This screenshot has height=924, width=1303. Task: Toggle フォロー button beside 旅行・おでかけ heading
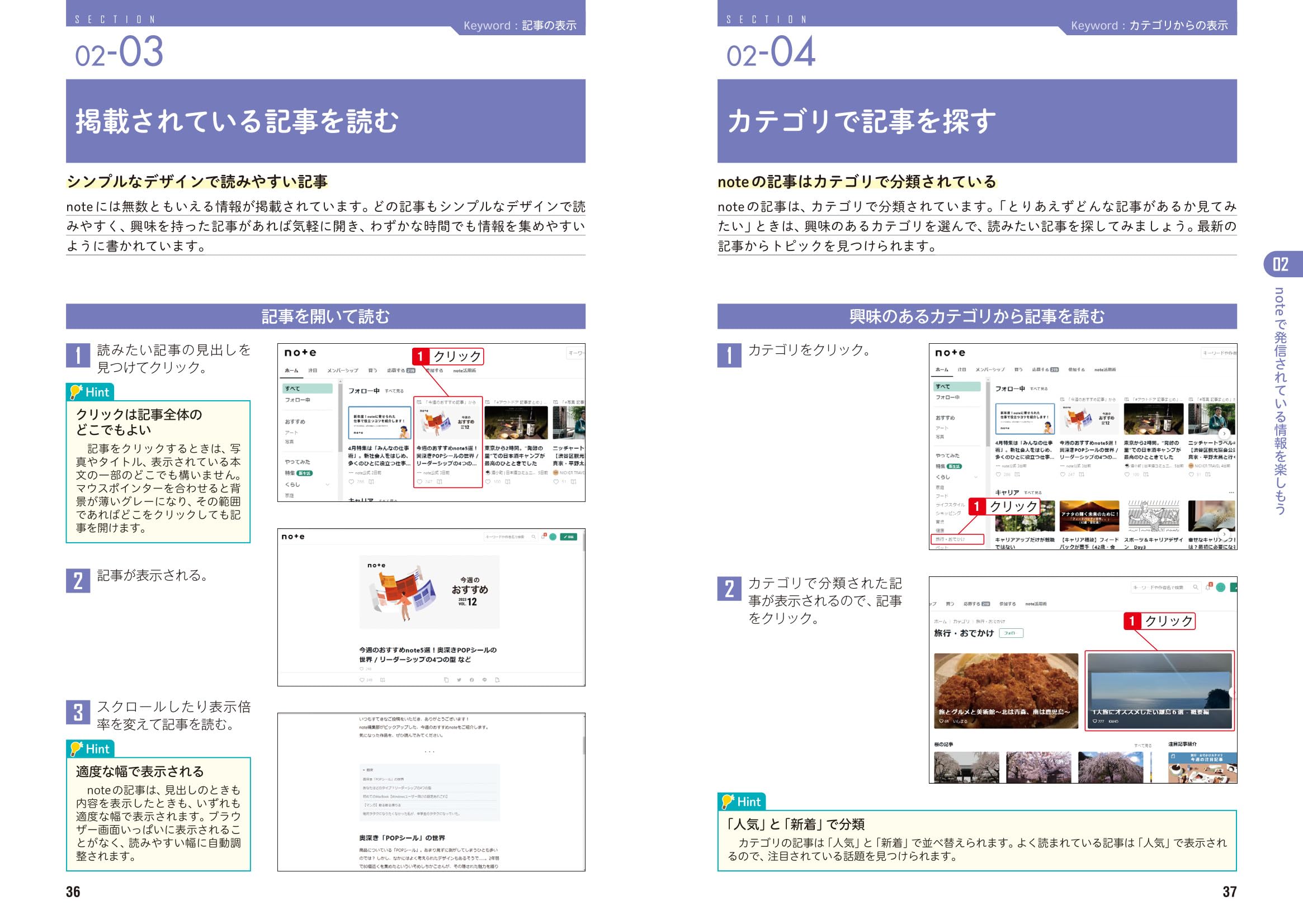point(1011,633)
